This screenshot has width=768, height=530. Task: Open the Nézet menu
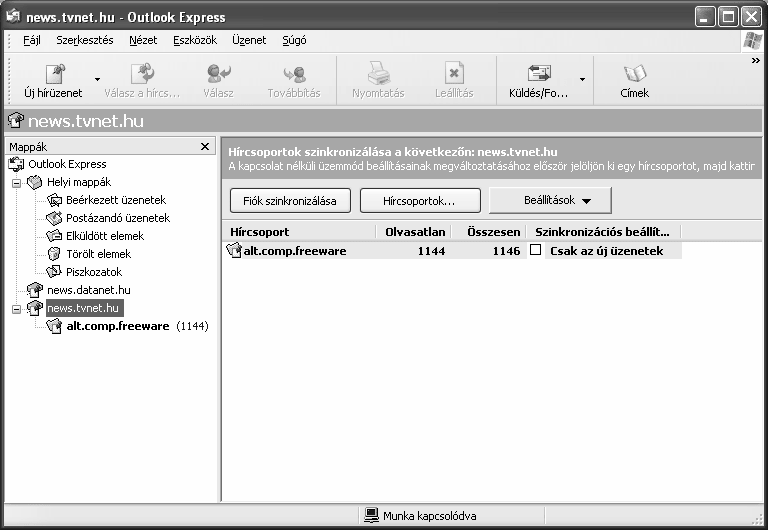coord(143,40)
